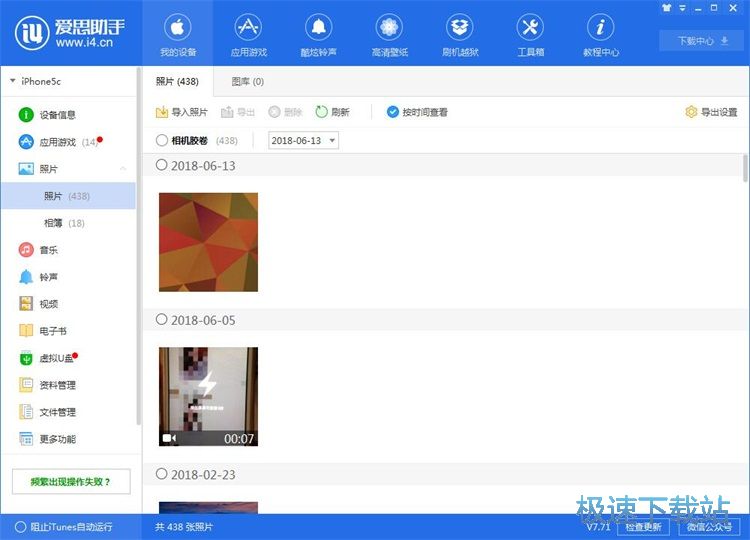Click 删除 delete photos button
Image resolution: width=750 pixels, height=540 pixels.
click(286, 112)
